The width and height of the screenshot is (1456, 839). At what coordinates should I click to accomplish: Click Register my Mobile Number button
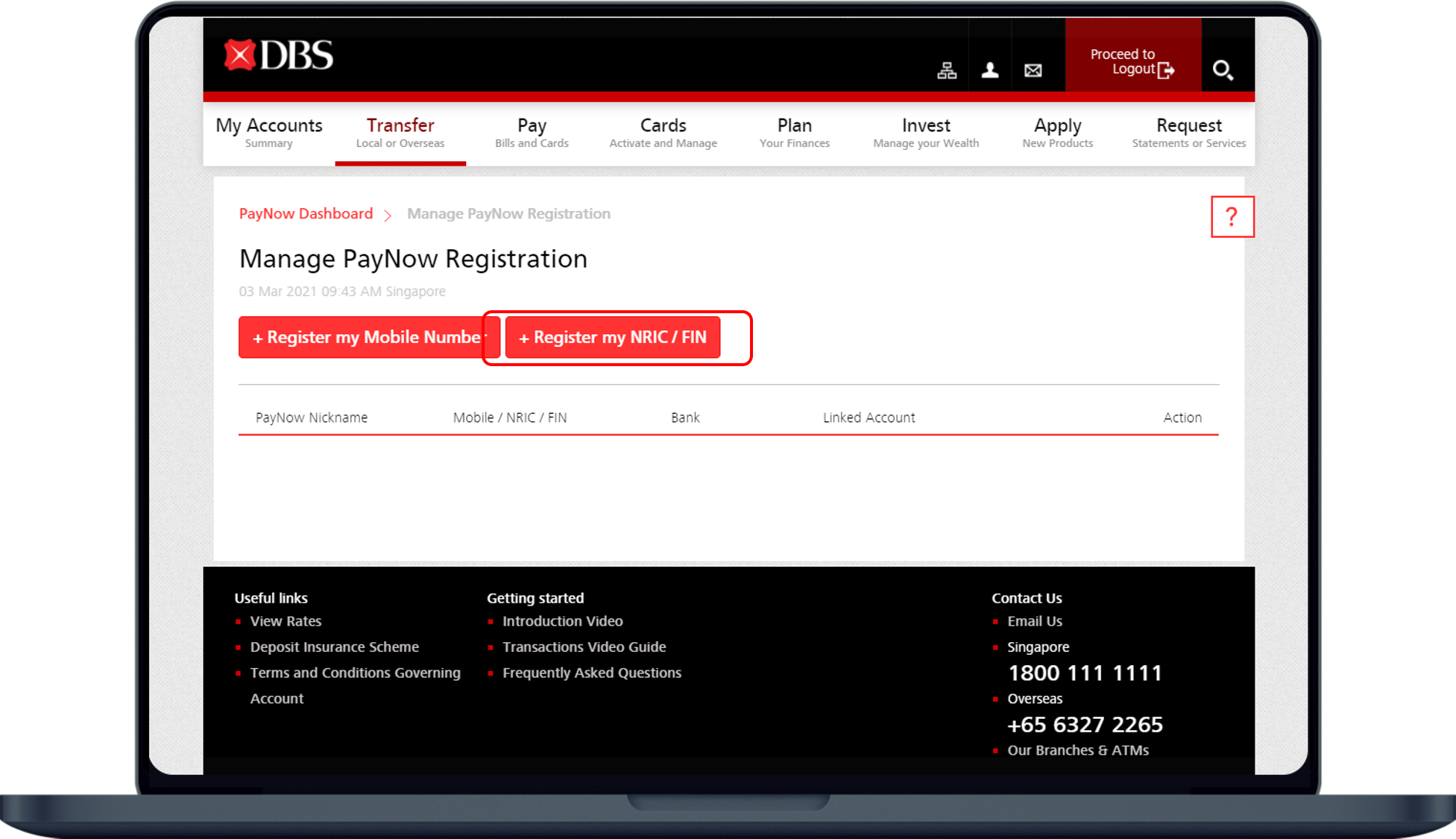[368, 337]
